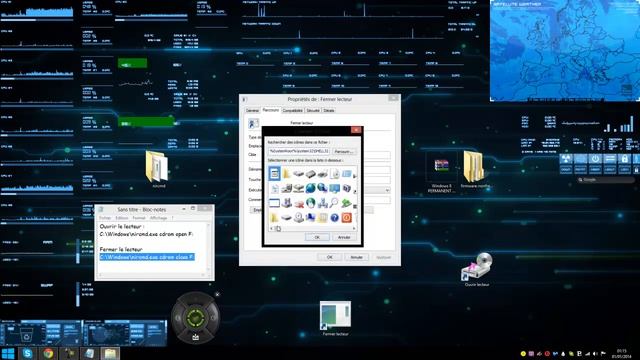Choose the networked computers icon in third row
This screenshot has width=640, height=360.
(322, 203)
